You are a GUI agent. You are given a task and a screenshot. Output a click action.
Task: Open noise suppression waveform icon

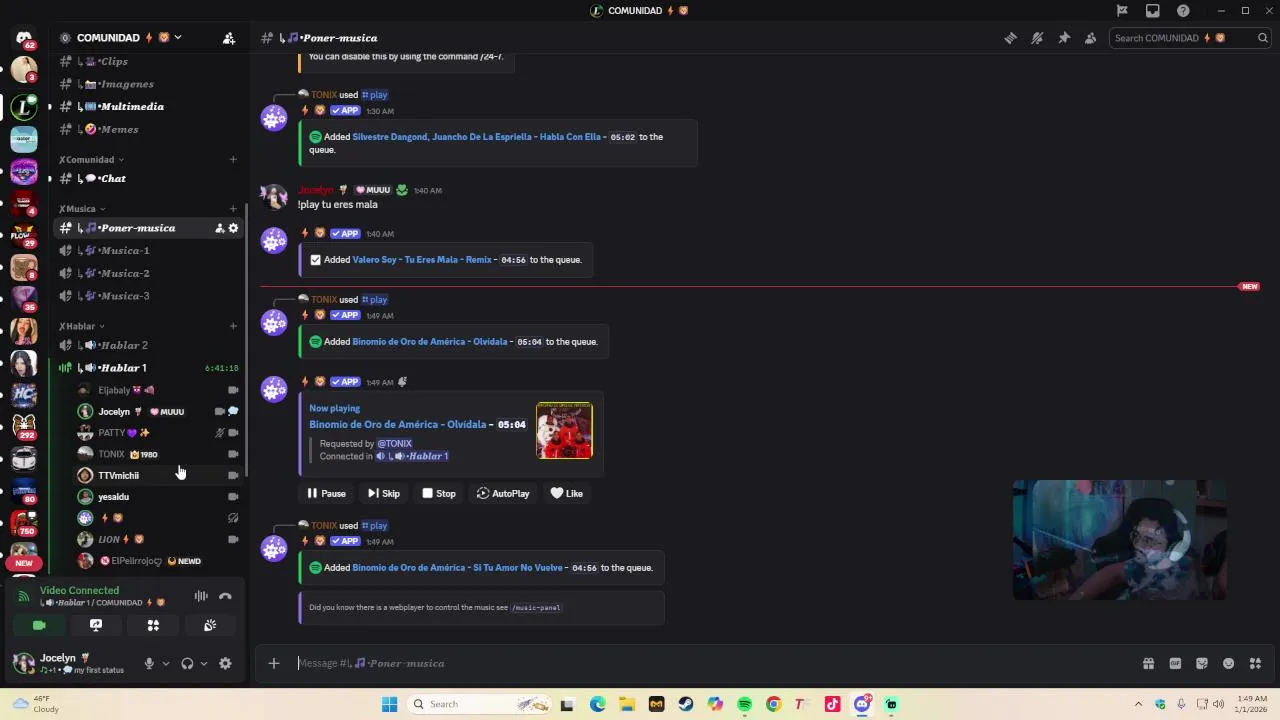201,596
